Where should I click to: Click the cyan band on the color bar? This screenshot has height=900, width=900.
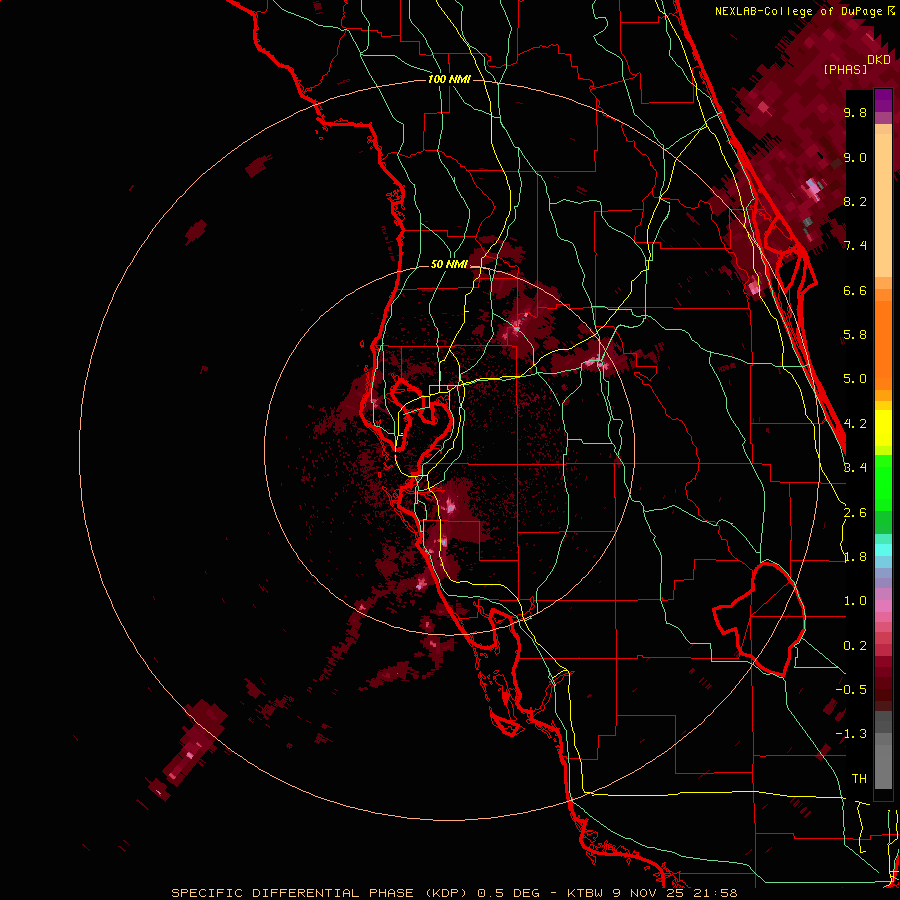(883, 549)
